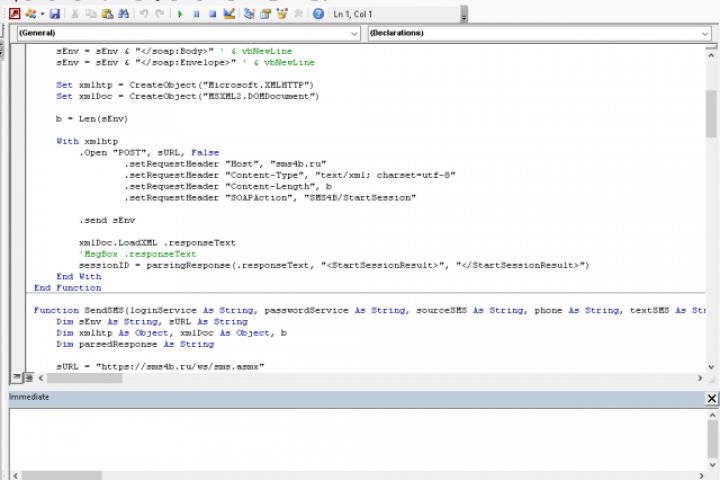Click the Paste clipboard icon

point(108,14)
